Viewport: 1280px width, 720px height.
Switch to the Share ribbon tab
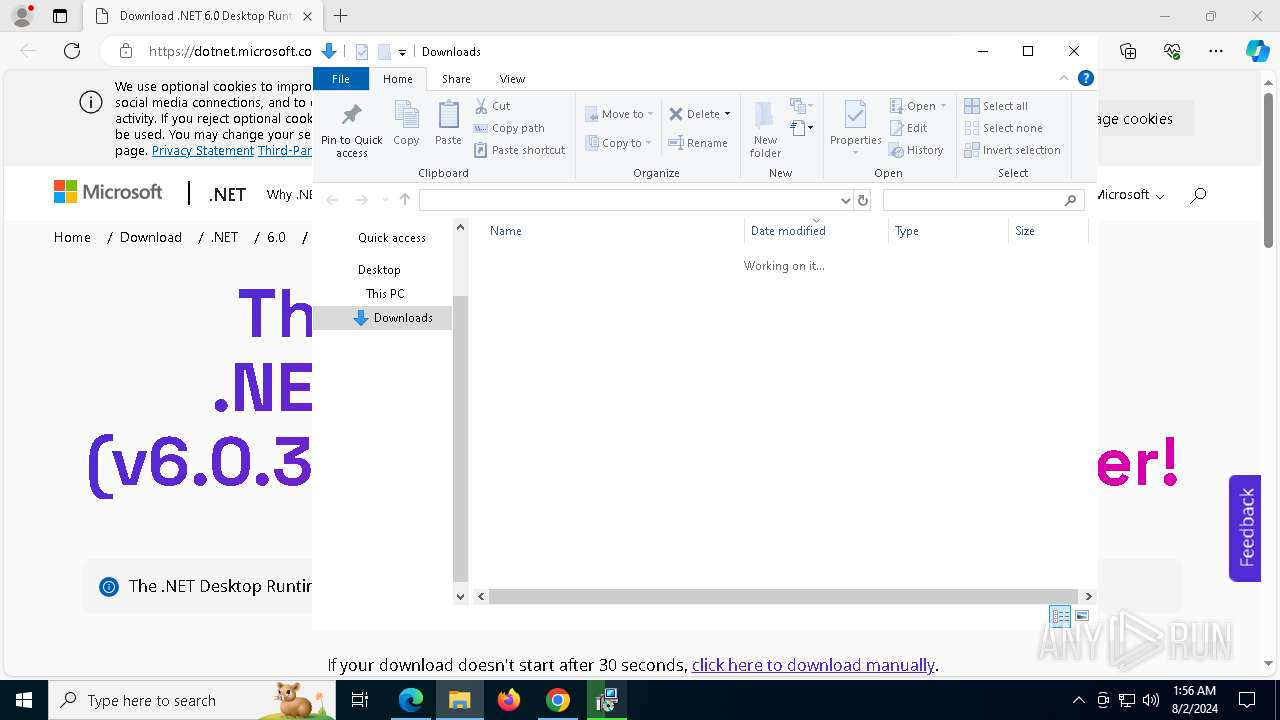coord(456,79)
